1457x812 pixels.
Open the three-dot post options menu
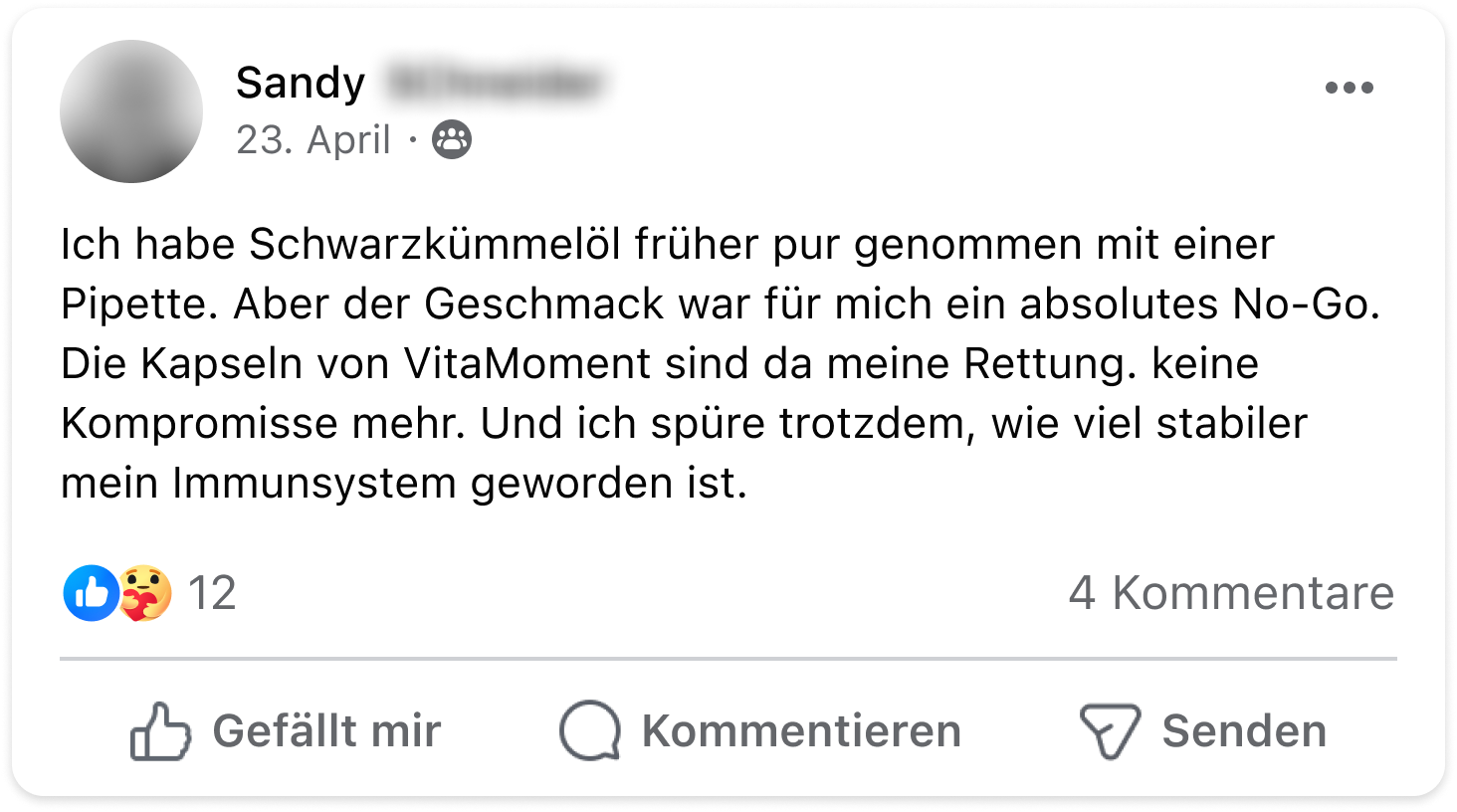click(1349, 88)
